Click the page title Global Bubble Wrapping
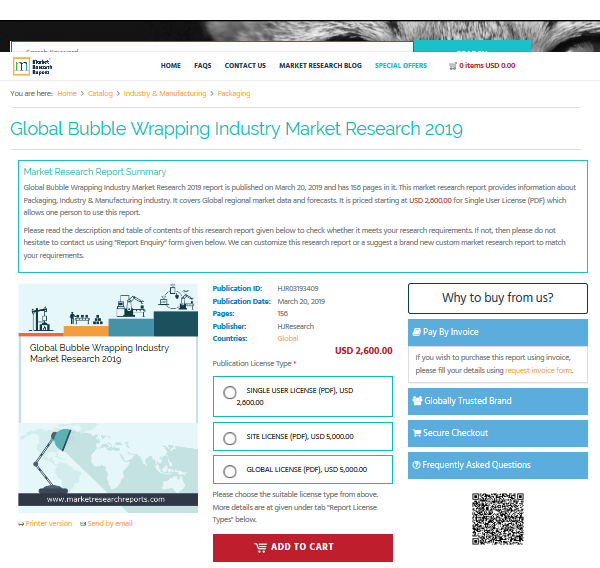 pos(236,129)
